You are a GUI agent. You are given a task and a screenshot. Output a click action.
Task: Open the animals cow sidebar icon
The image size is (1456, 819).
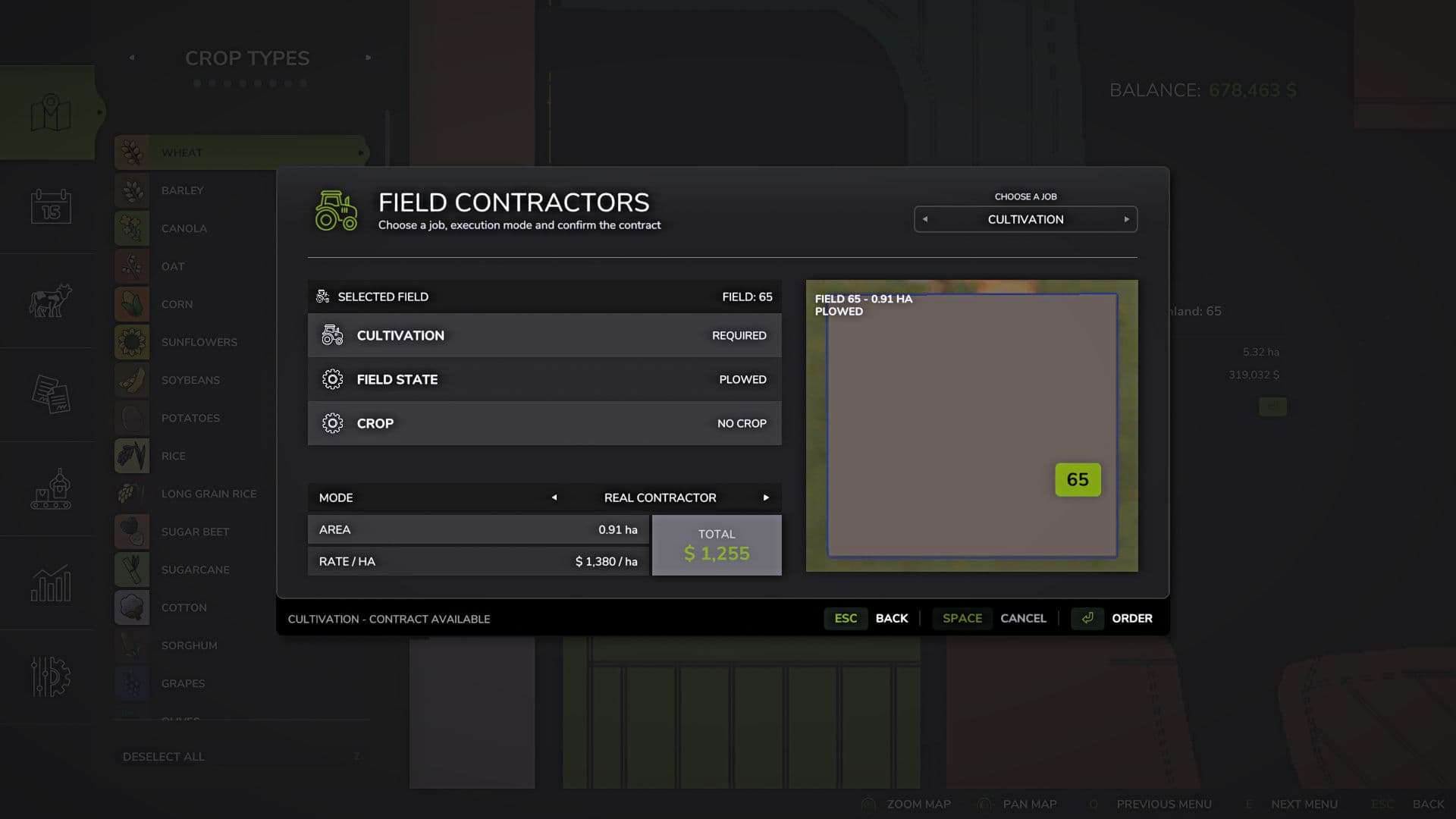coord(50,300)
